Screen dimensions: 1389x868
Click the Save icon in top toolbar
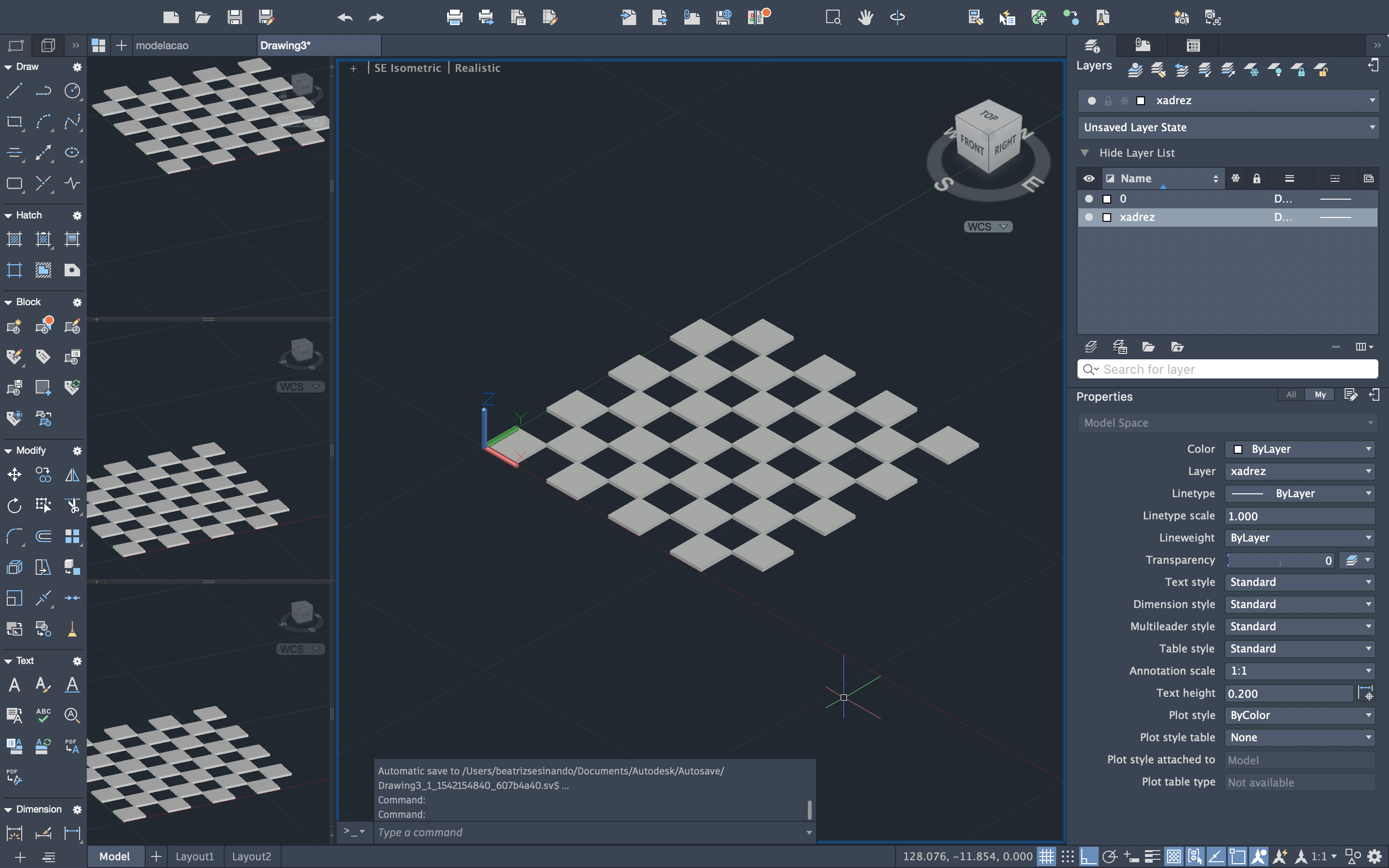click(234, 17)
